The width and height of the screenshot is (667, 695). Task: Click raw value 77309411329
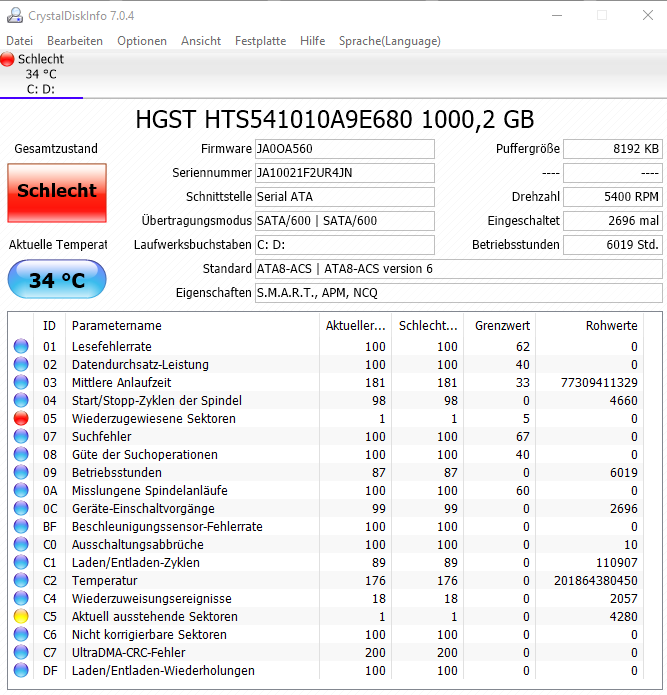point(599,383)
